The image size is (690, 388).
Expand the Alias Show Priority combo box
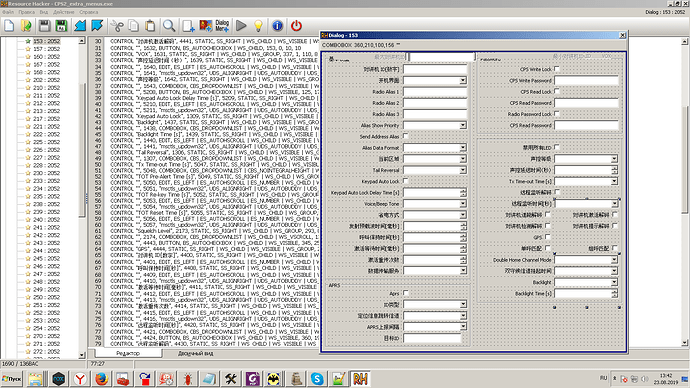coord(435,125)
